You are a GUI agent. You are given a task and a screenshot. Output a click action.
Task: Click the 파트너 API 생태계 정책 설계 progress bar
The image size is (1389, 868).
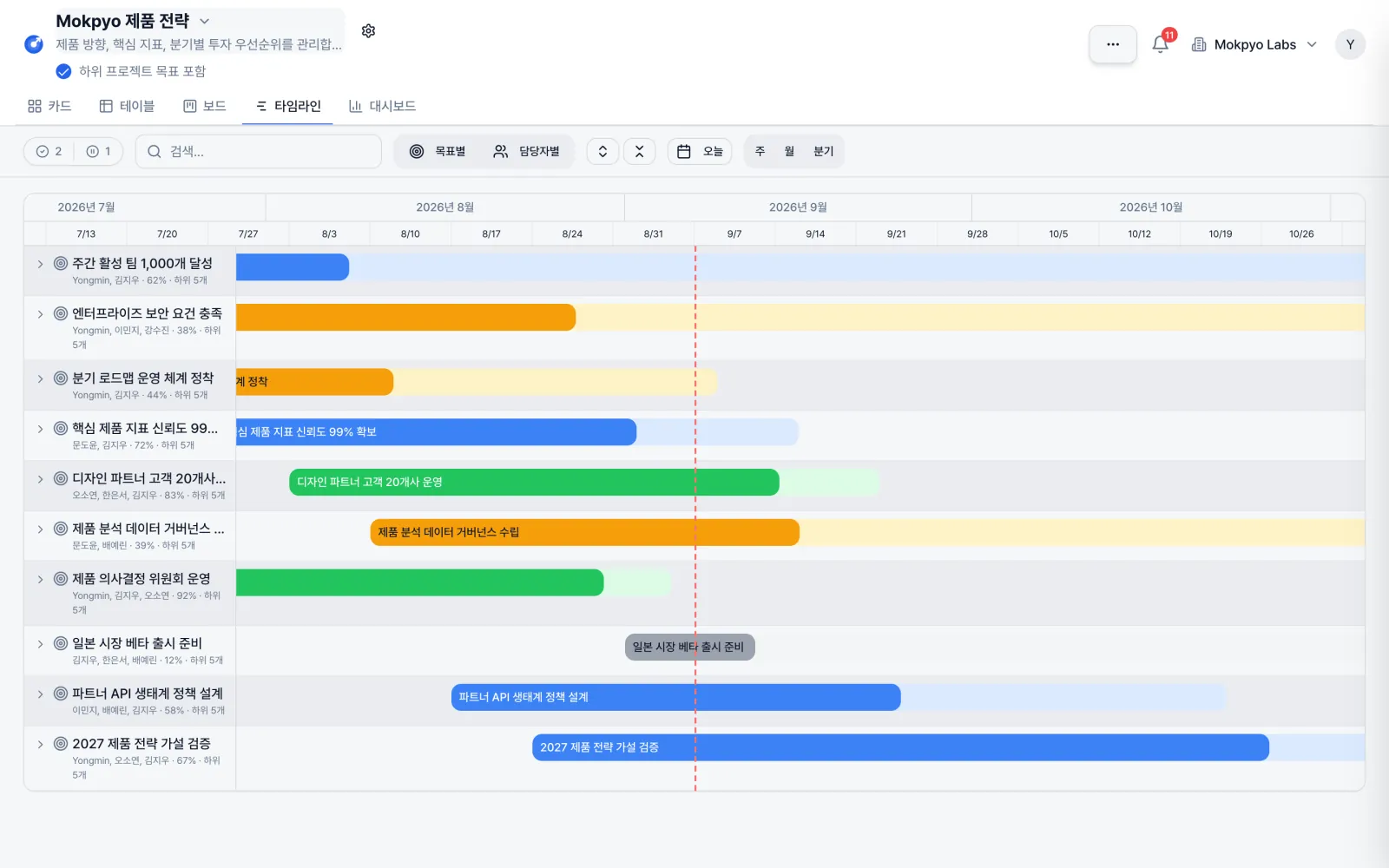coord(675,697)
